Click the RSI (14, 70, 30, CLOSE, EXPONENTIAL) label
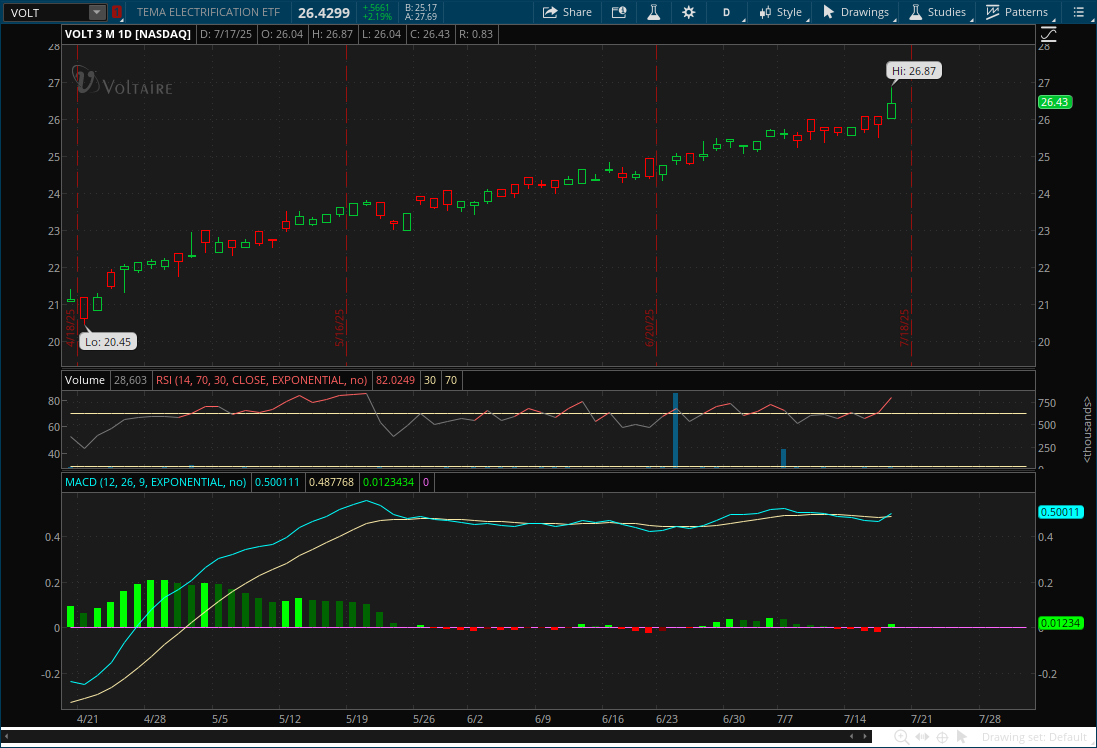 [x=261, y=380]
